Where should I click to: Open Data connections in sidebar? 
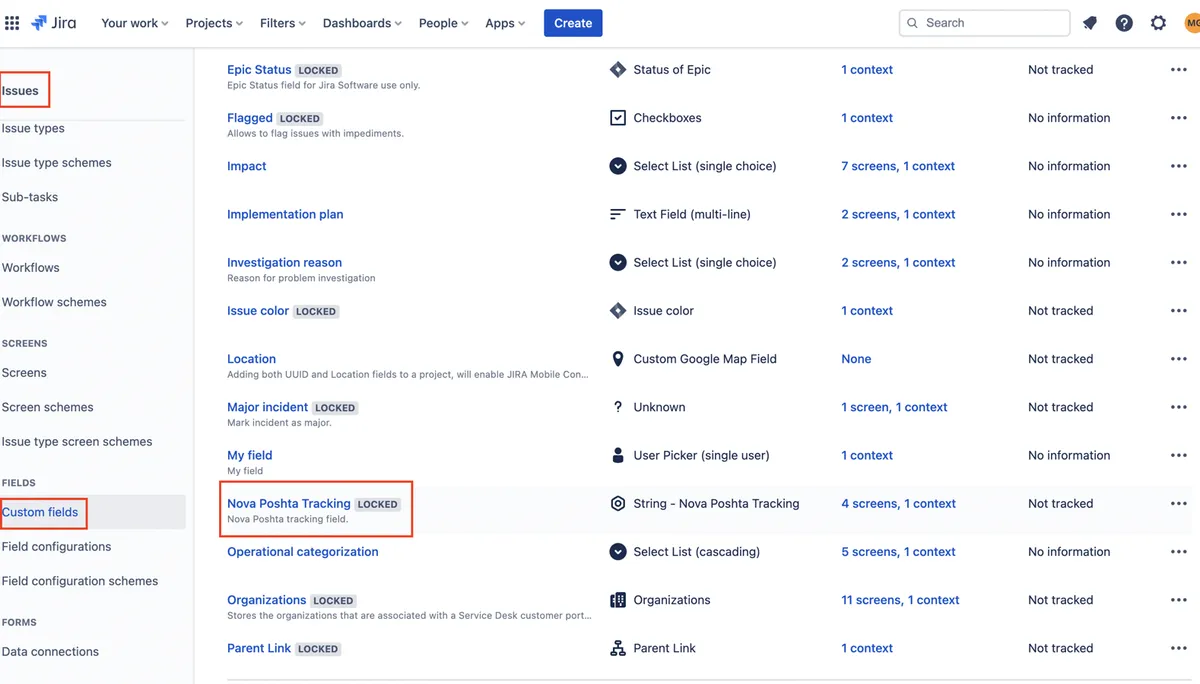pos(50,652)
